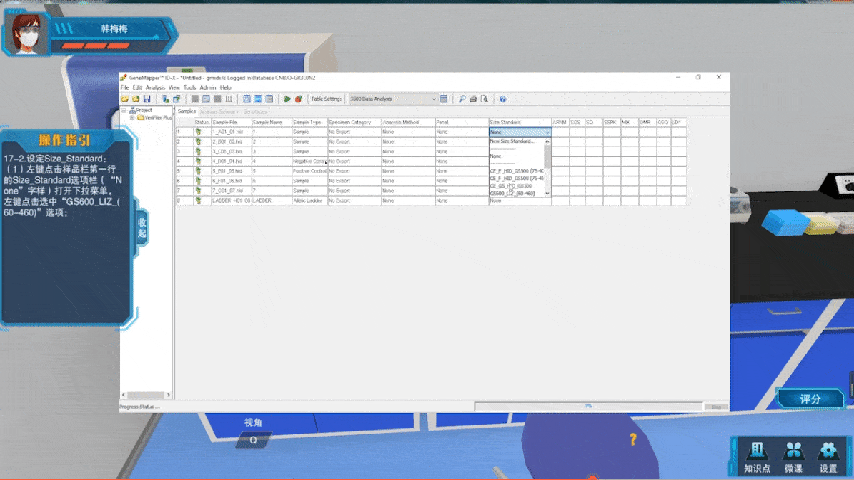
Task: Click the analysis progress bar
Action: pos(588,406)
